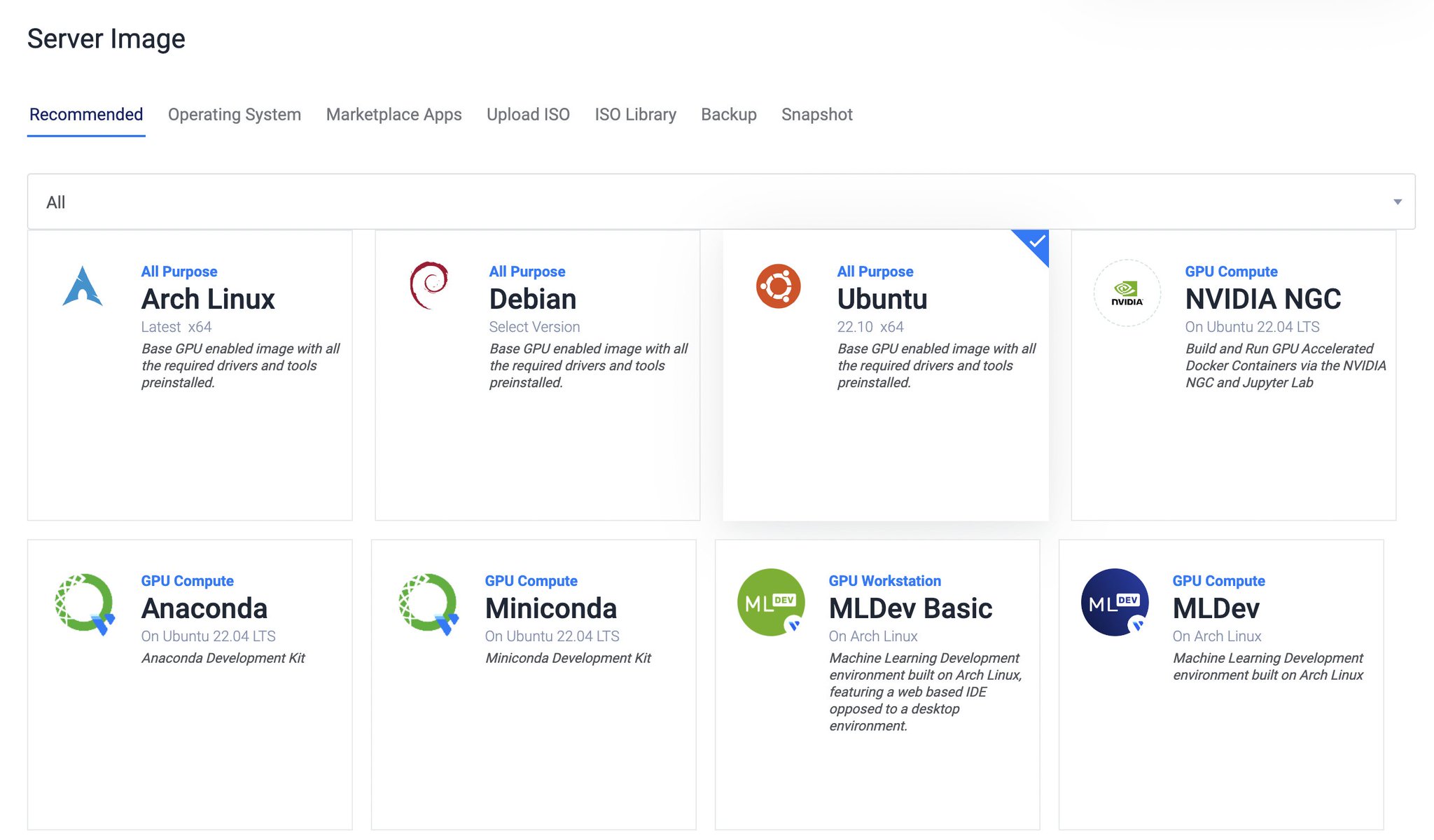
Task: Select the Snapshot tab
Action: tap(817, 114)
